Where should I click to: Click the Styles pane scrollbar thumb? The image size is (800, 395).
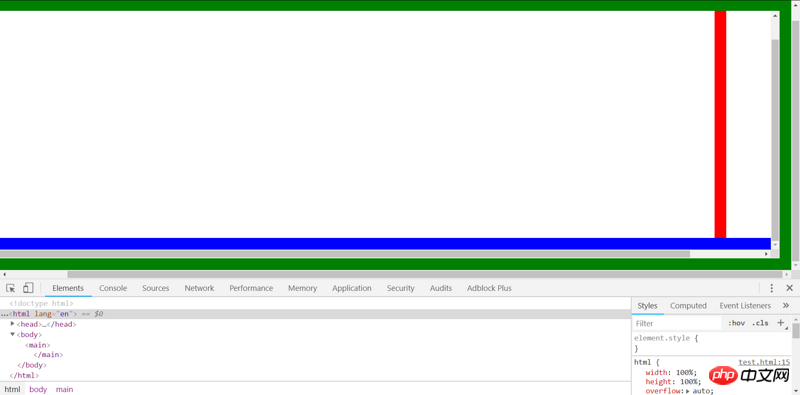(x=796, y=330)
